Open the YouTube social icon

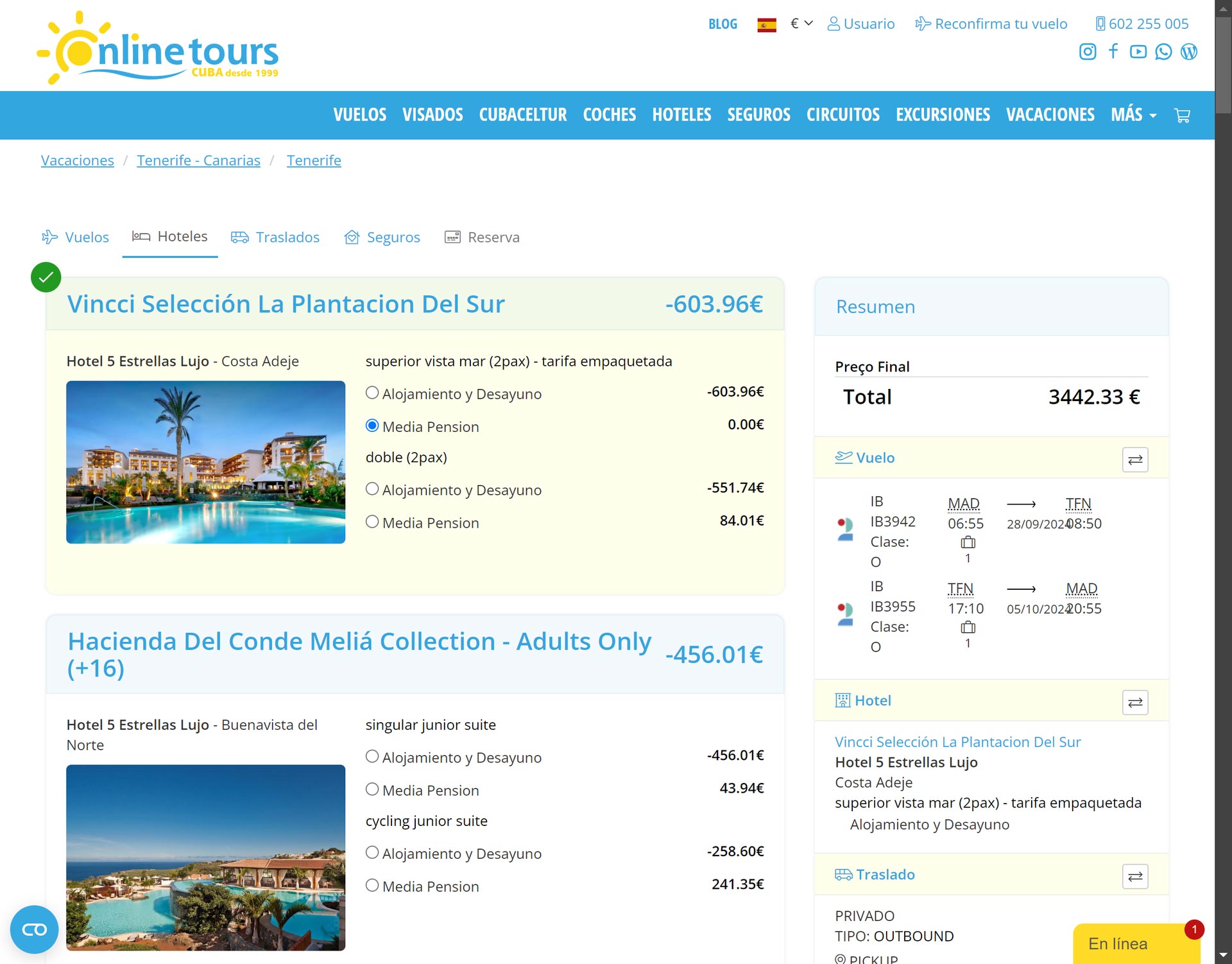tap(1138, 51)
